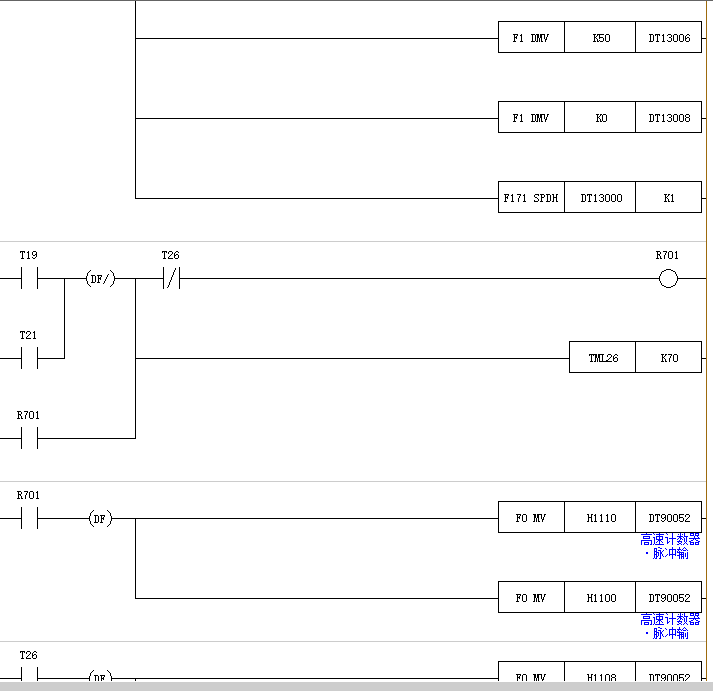Select the T26 normally closed contact
Image resolution: width=713 pixels, height=691 pixels.
[x=171, y=279]
